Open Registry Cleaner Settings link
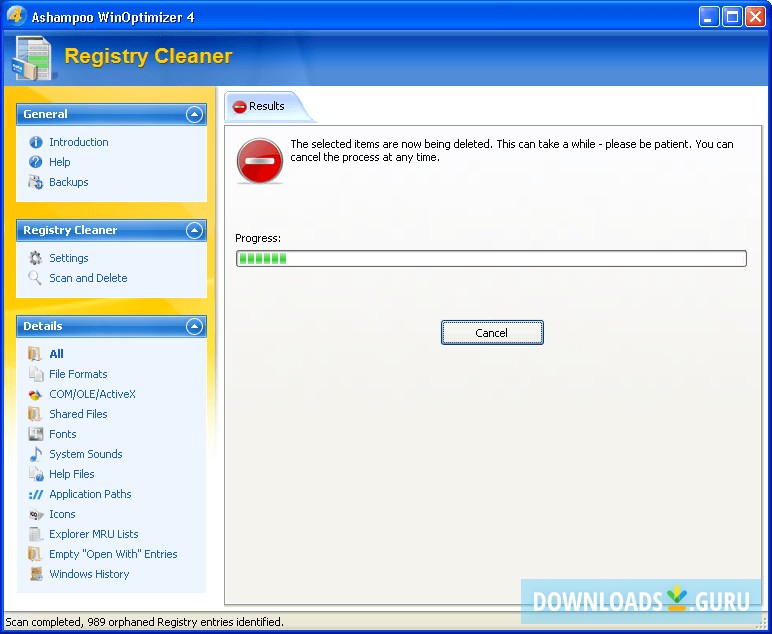Viewport: 772px width, 634px height. [69, 258]
